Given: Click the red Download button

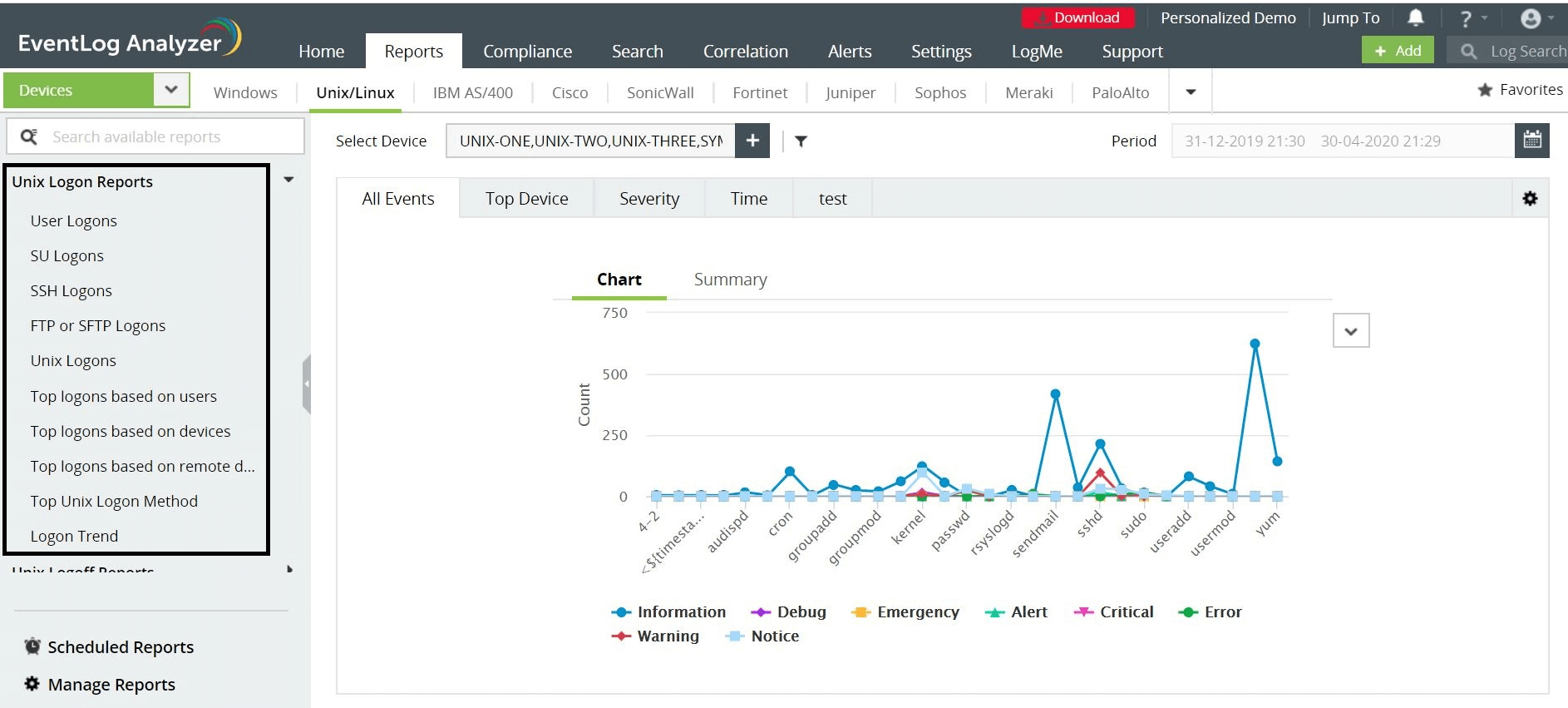Looking at the screenshot, I should pos(1077,18).
